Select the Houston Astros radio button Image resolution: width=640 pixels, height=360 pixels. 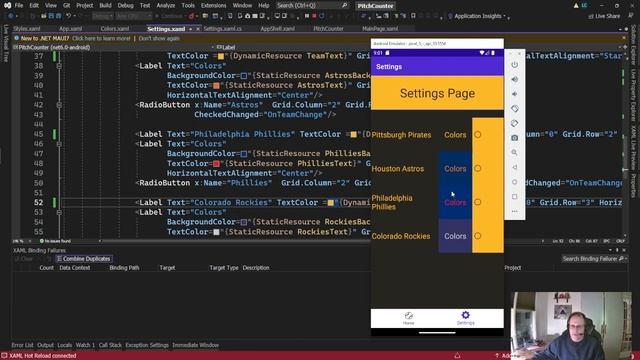(478, 168)
